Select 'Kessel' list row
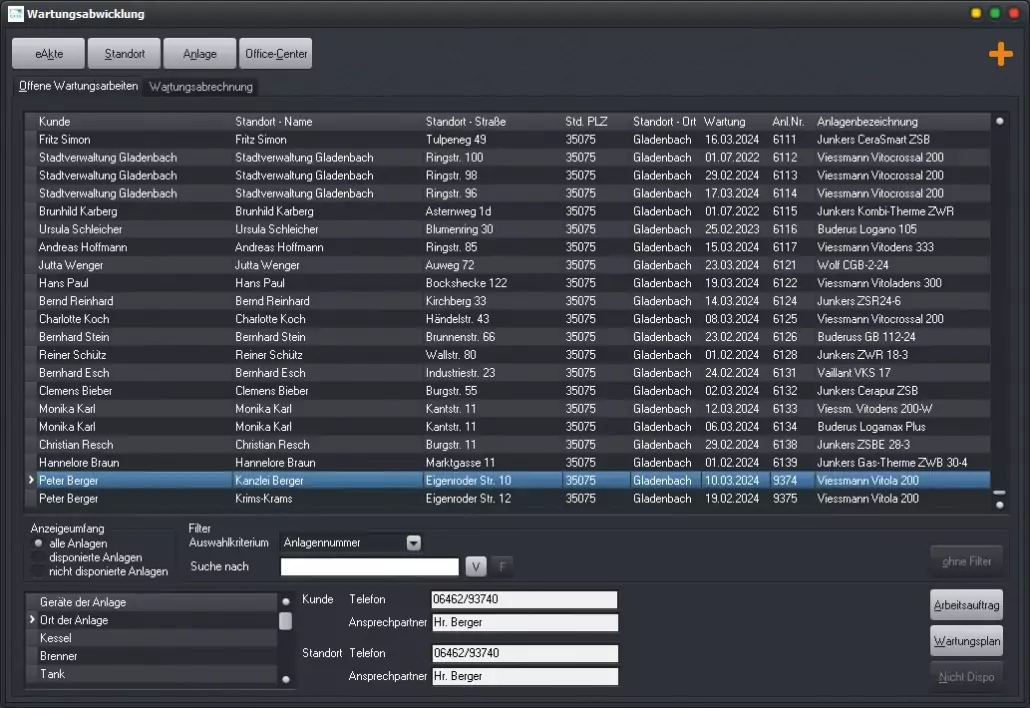Image resolution: width=1030 pixels, height=708 pixels. [151, 638]
